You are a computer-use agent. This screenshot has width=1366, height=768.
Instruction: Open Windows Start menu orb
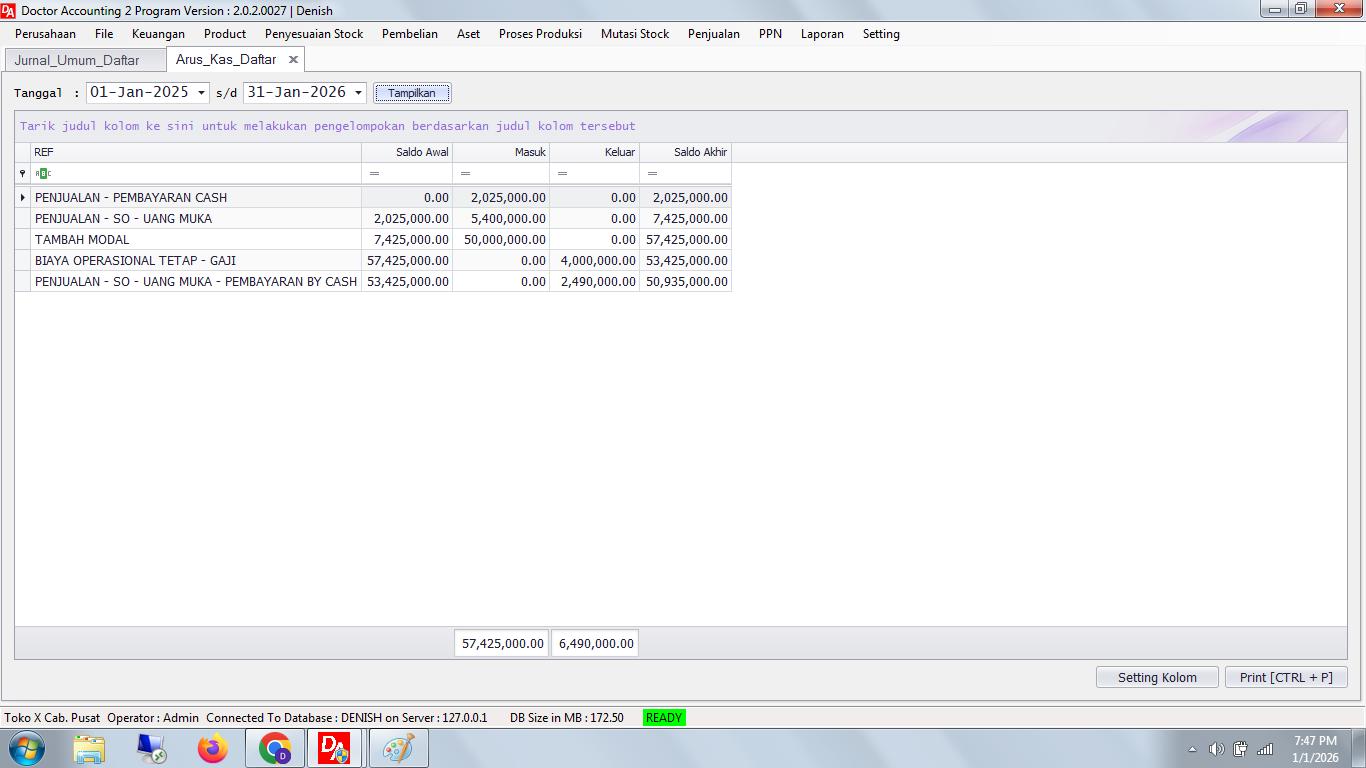click(27, 748)
